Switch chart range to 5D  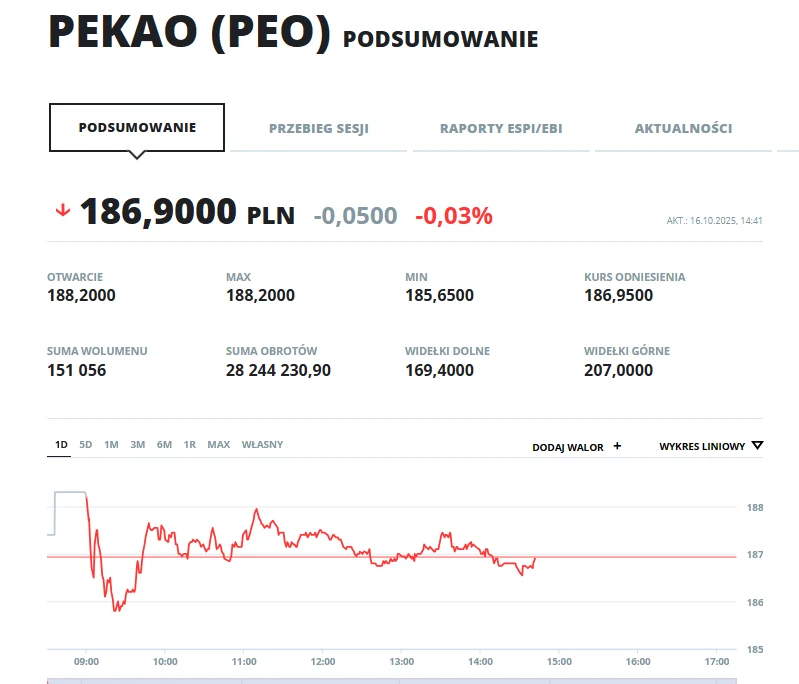tap(86, 444)
